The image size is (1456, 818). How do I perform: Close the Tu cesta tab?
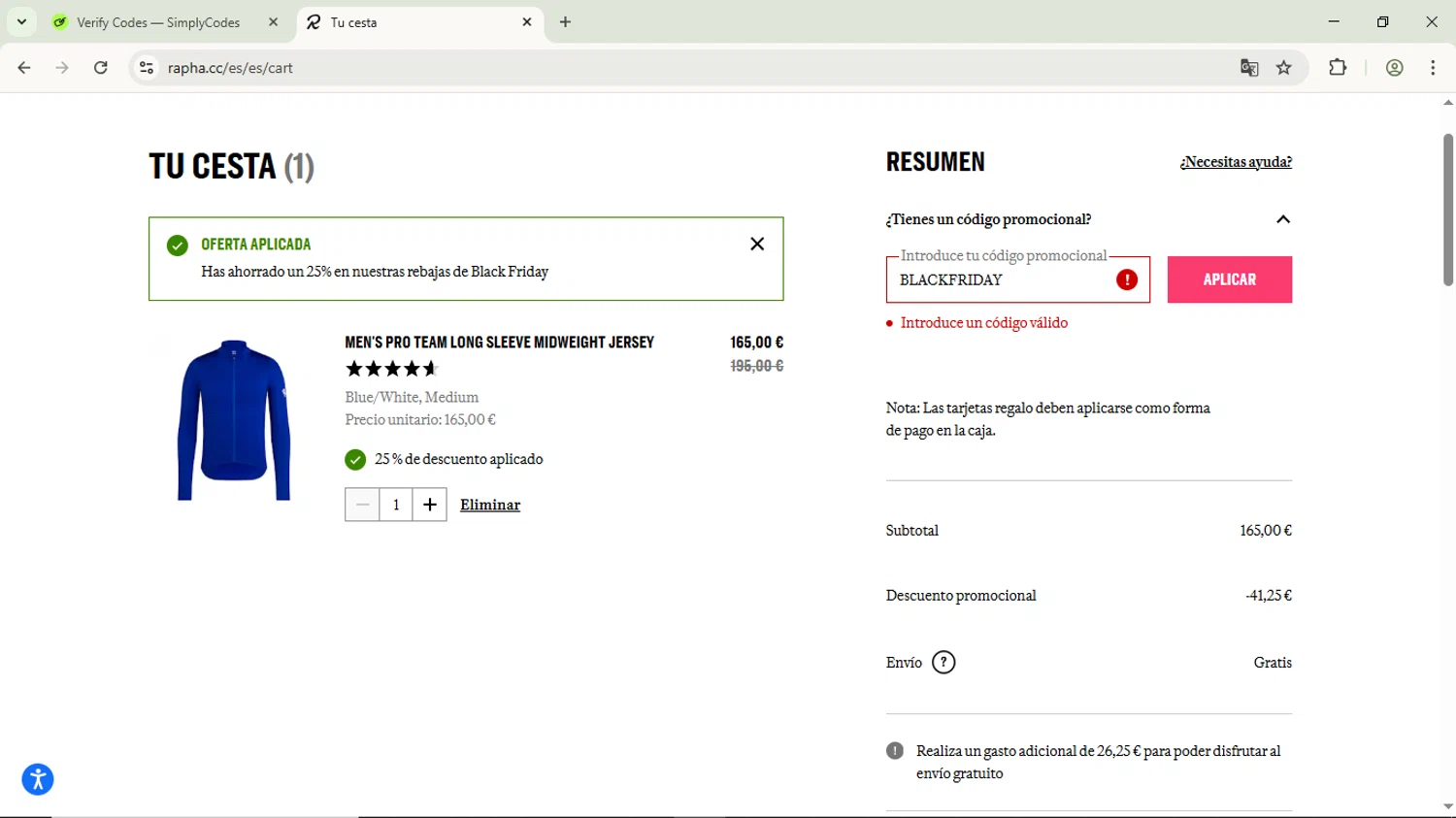tap(527, 22)
